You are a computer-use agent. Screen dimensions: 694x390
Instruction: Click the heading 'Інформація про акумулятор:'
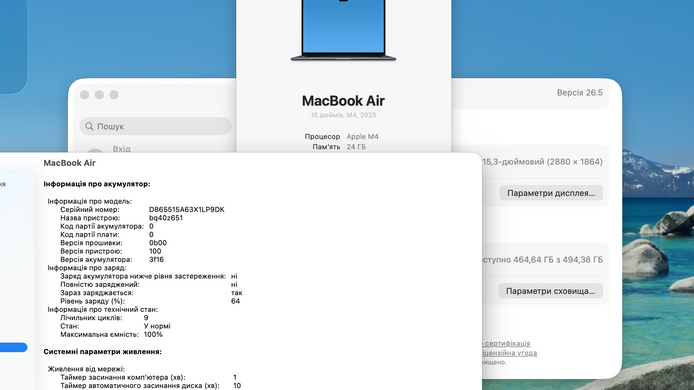(97, 184)
